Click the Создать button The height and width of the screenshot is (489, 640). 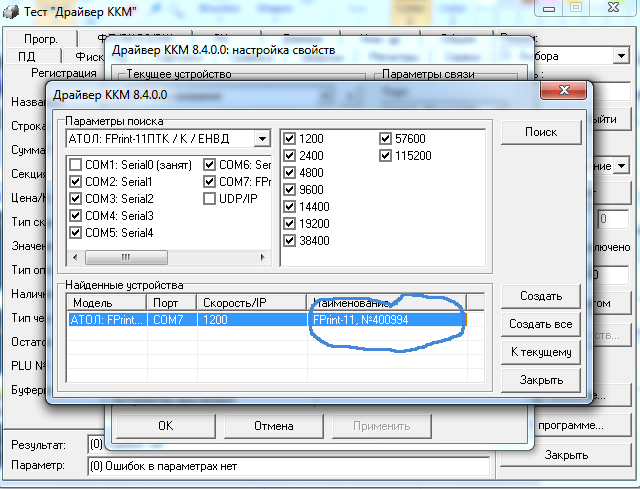point(541,296)
